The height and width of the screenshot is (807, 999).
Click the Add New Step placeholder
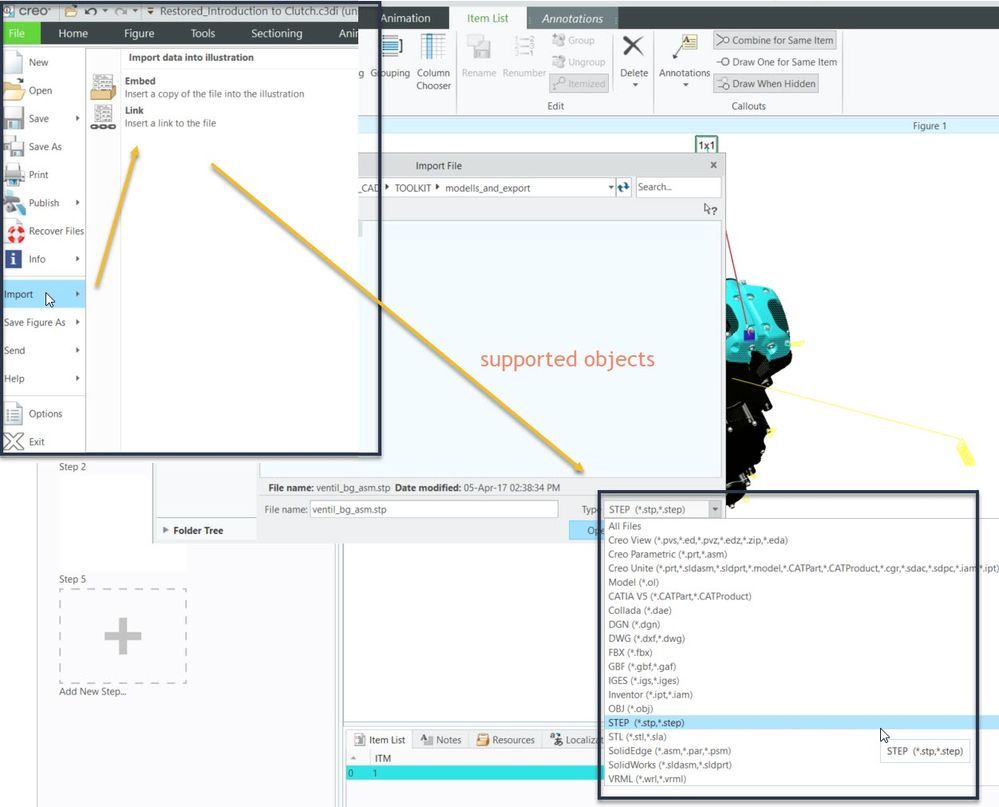pyautogui.click(x=123, y=636)
